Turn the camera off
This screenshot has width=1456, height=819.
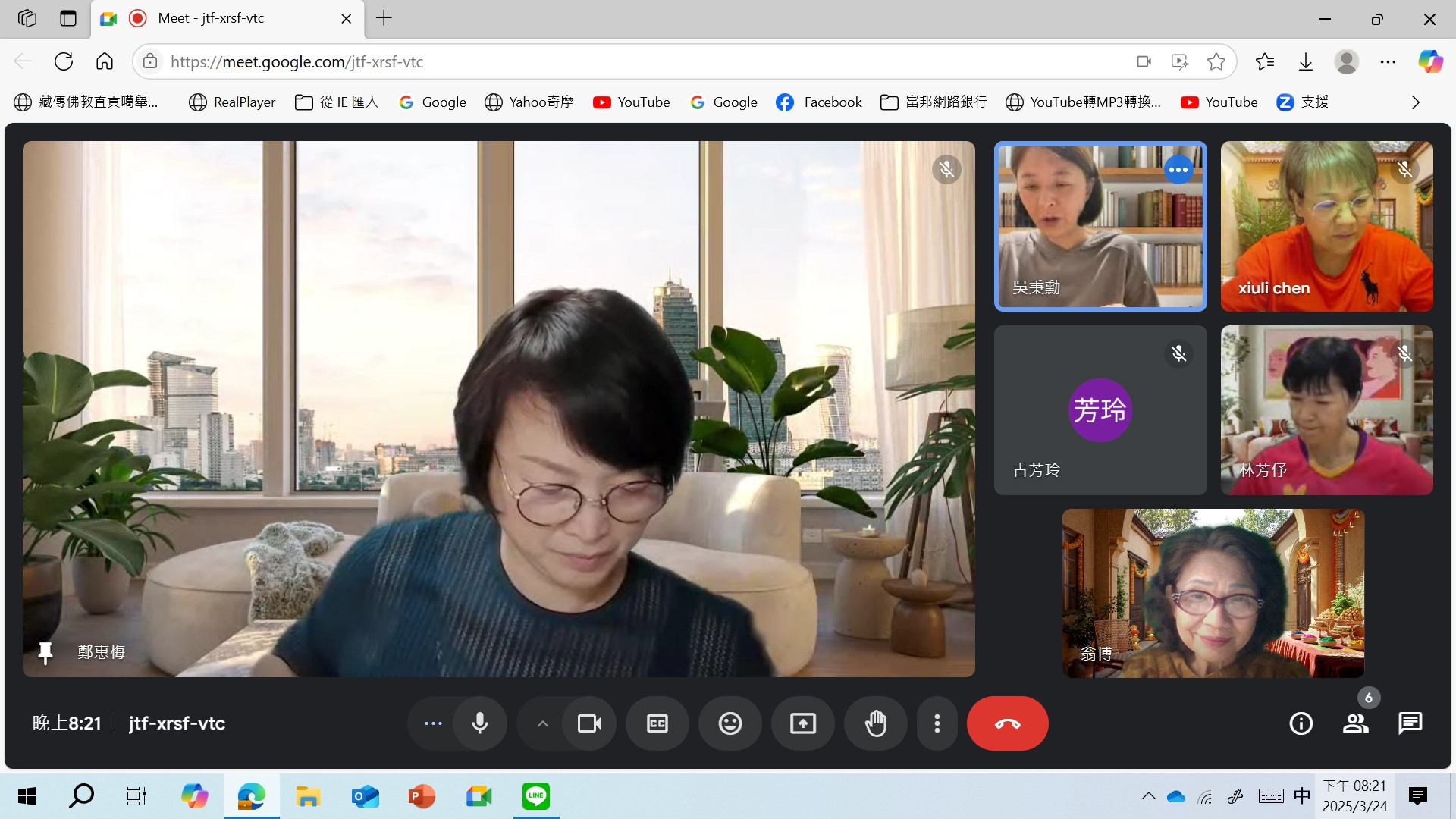[589, 723]
